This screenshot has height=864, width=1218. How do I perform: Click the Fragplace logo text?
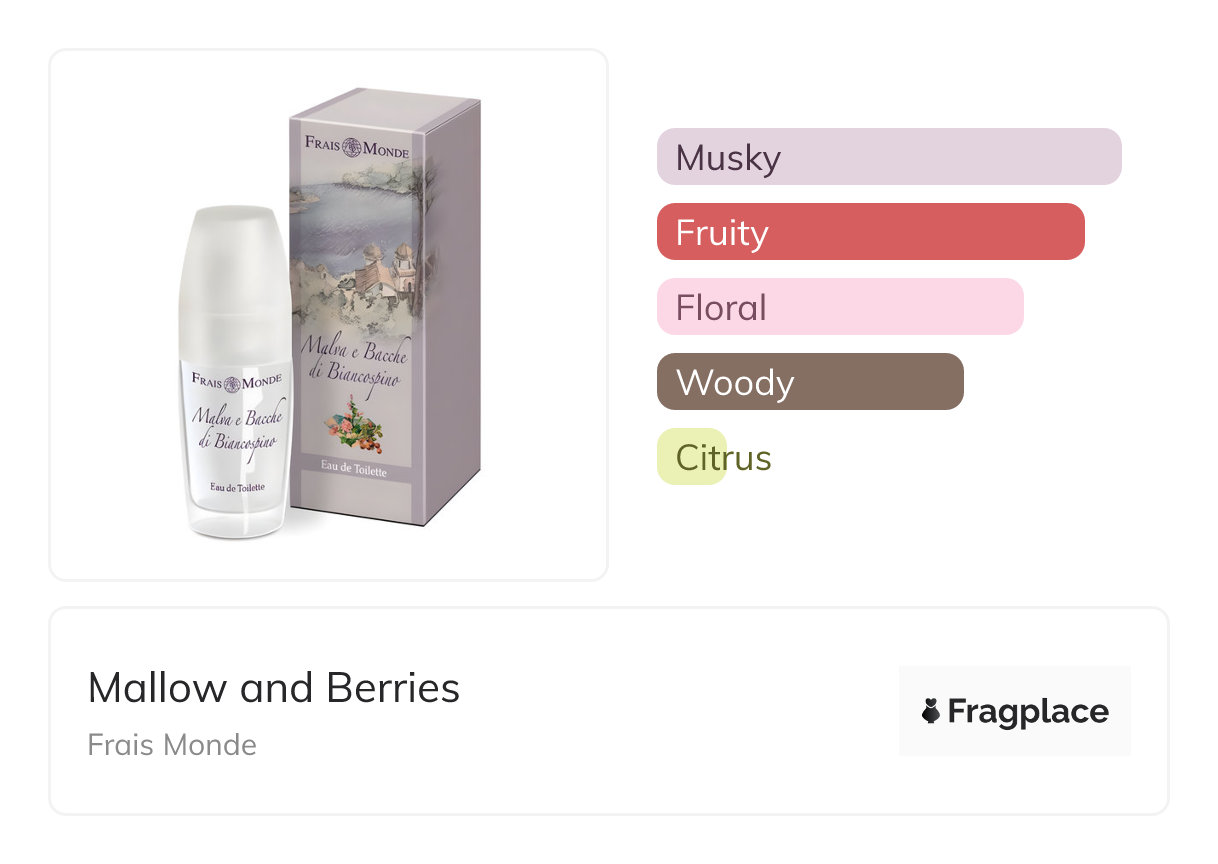point(1027,711)
